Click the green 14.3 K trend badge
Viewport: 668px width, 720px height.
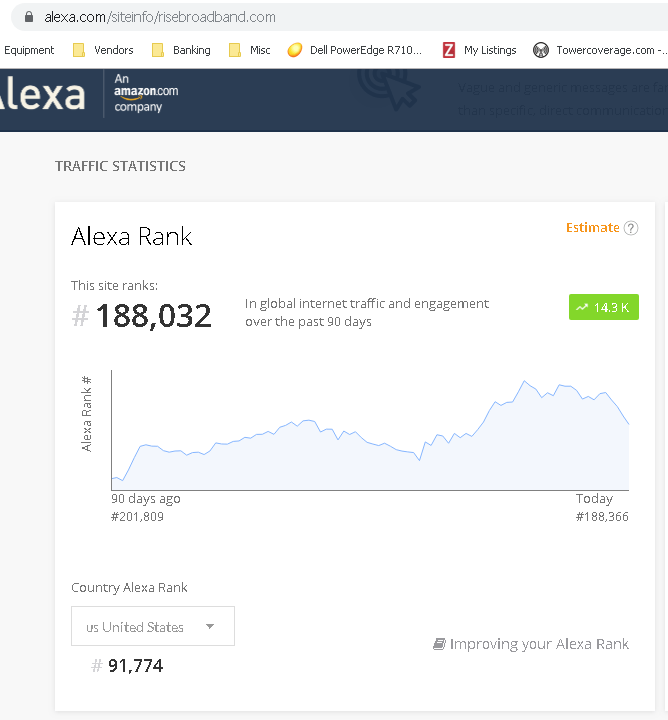point(604,307)
